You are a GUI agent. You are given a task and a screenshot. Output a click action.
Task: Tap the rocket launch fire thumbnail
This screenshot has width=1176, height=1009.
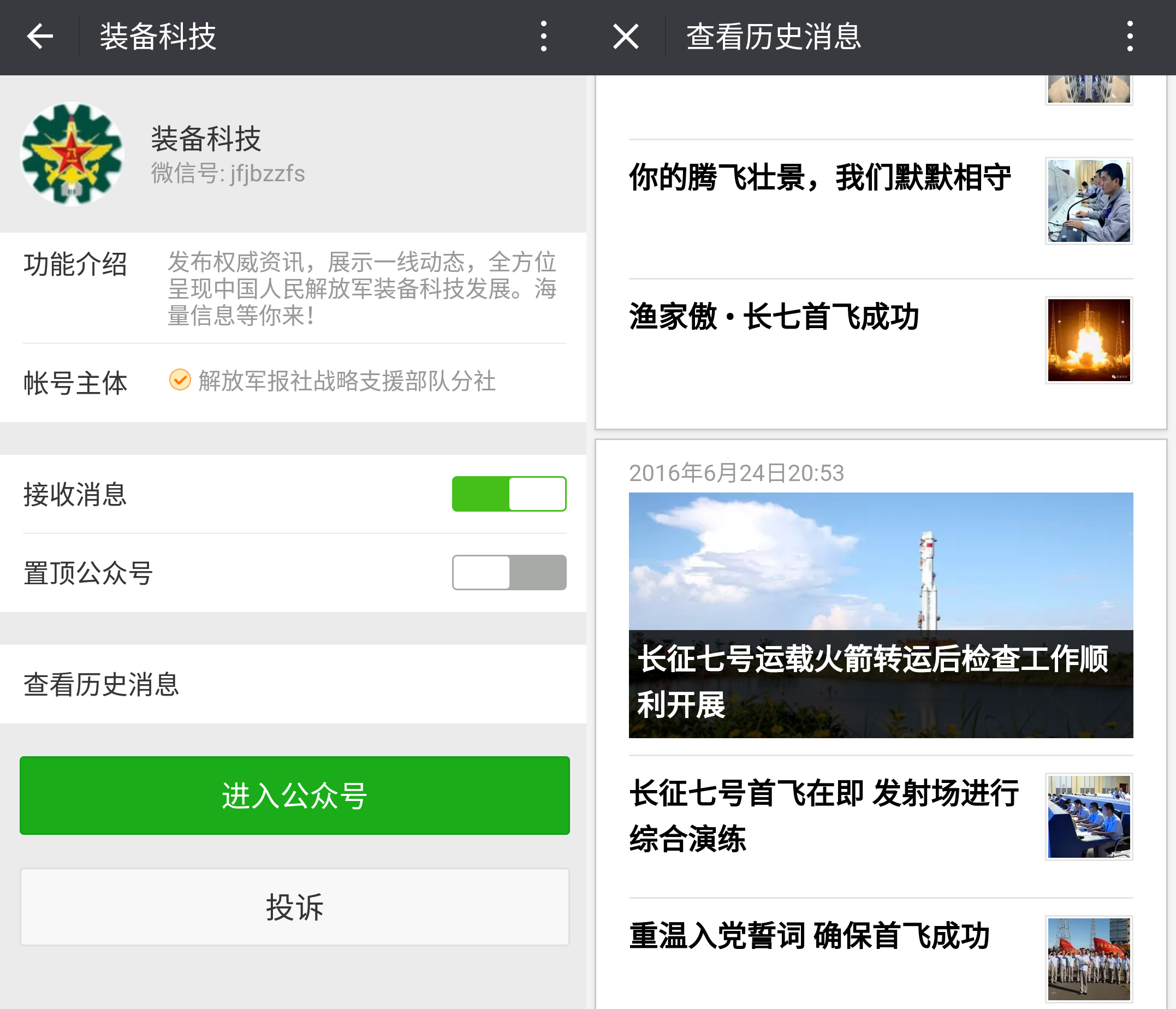[1089, 340]
